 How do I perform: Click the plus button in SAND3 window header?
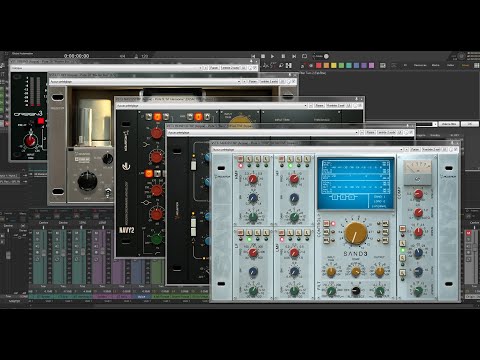point(406,149)
